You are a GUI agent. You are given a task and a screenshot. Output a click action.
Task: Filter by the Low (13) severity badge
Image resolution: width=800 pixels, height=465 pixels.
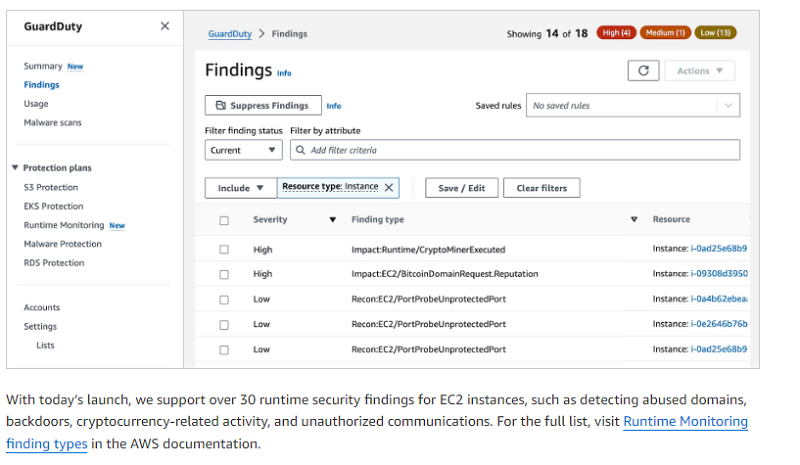click(715, 33)
